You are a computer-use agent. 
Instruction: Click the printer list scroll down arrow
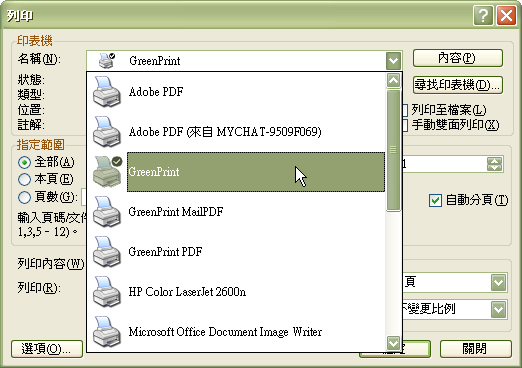[x=393, y=342]
